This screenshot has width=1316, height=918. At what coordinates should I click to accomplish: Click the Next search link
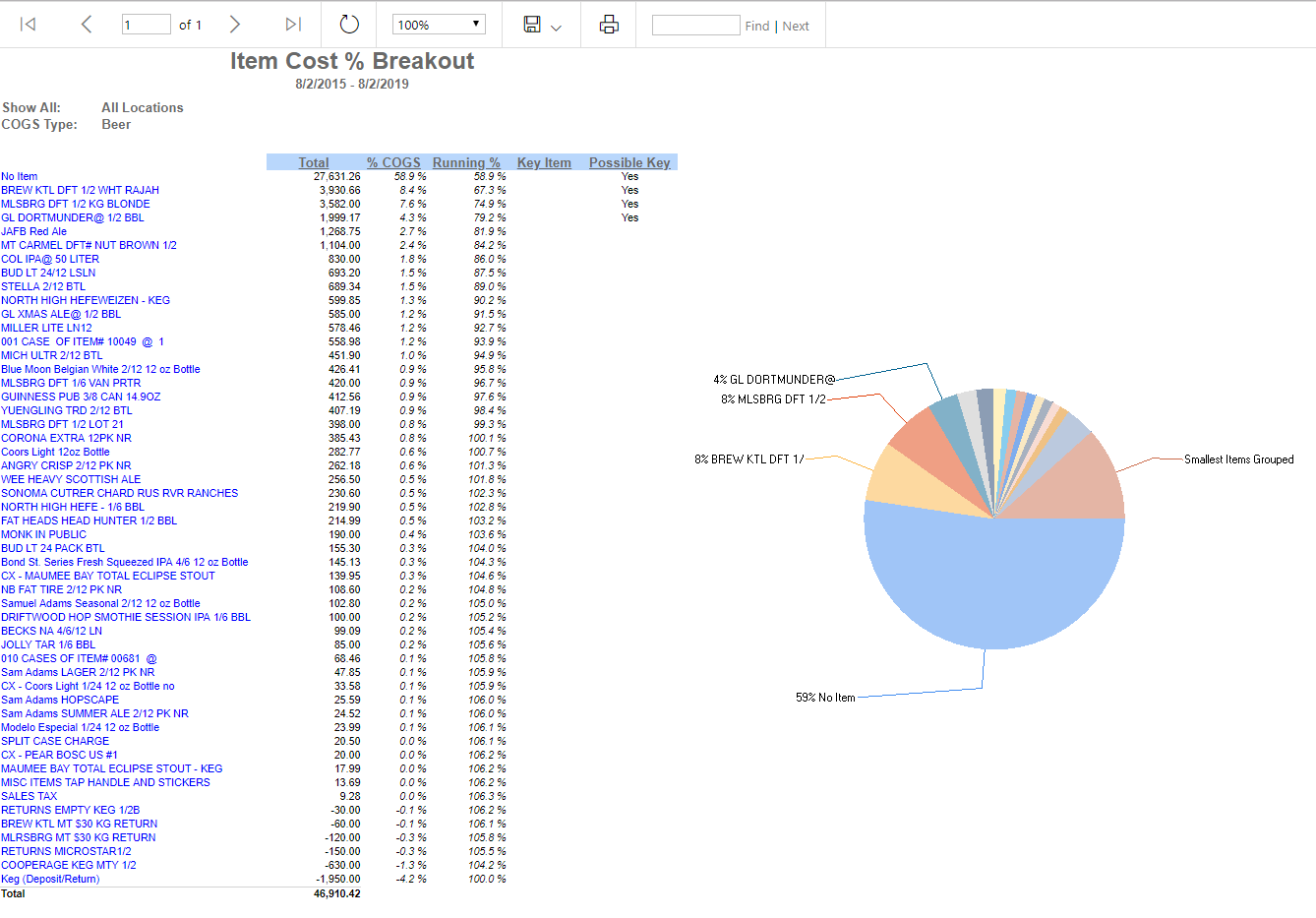(796, 27)
